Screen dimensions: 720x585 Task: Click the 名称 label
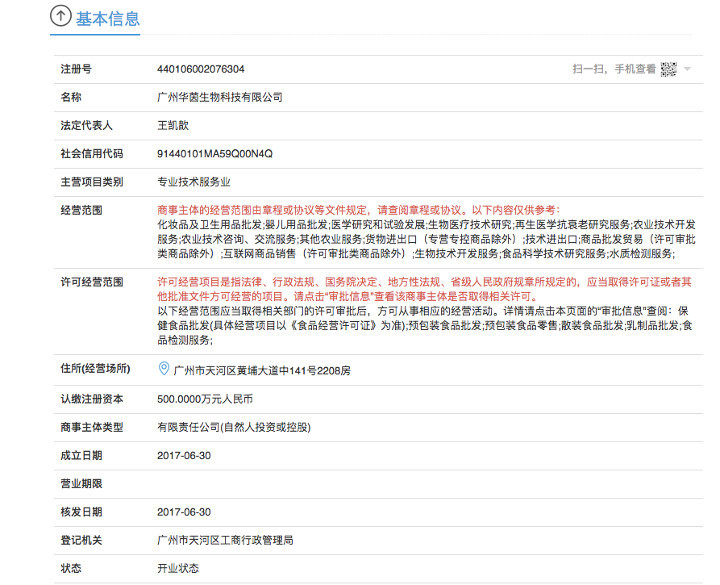(71, 97)
